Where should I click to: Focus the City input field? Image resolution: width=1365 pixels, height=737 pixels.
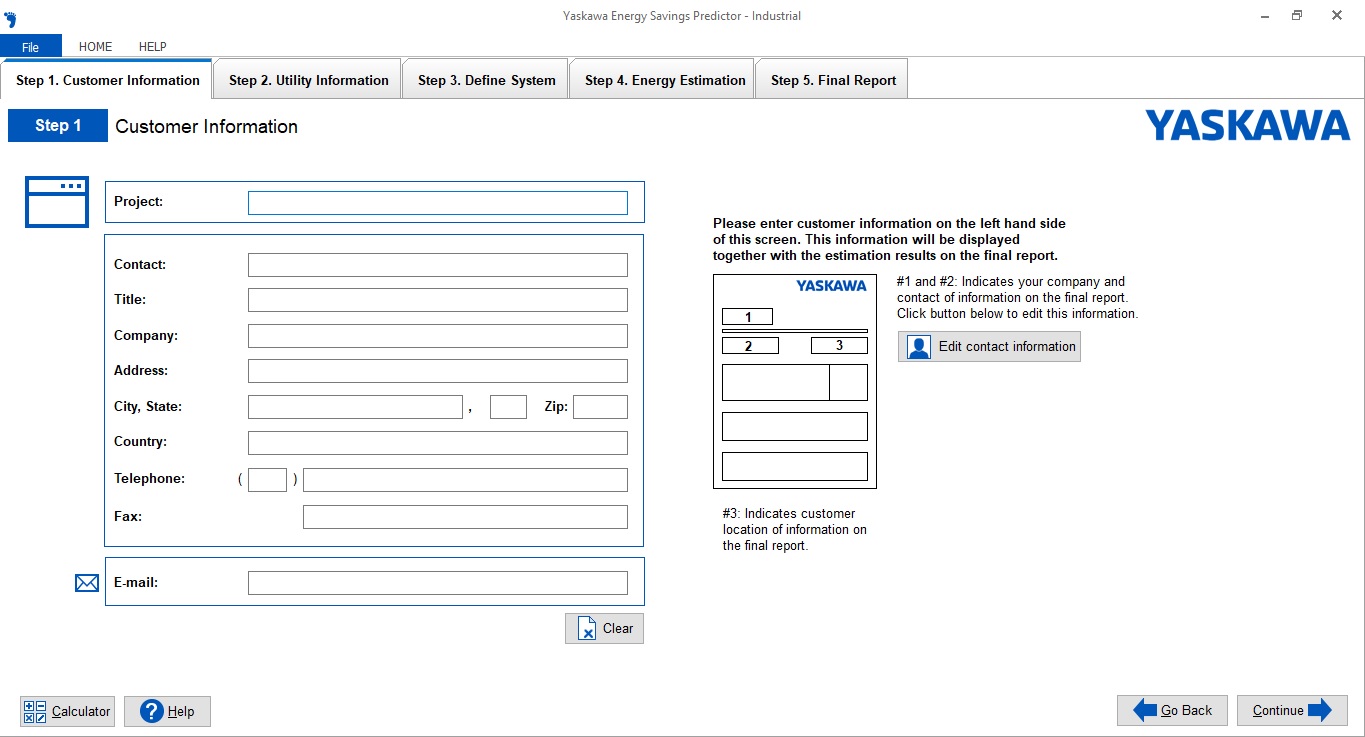355,407
